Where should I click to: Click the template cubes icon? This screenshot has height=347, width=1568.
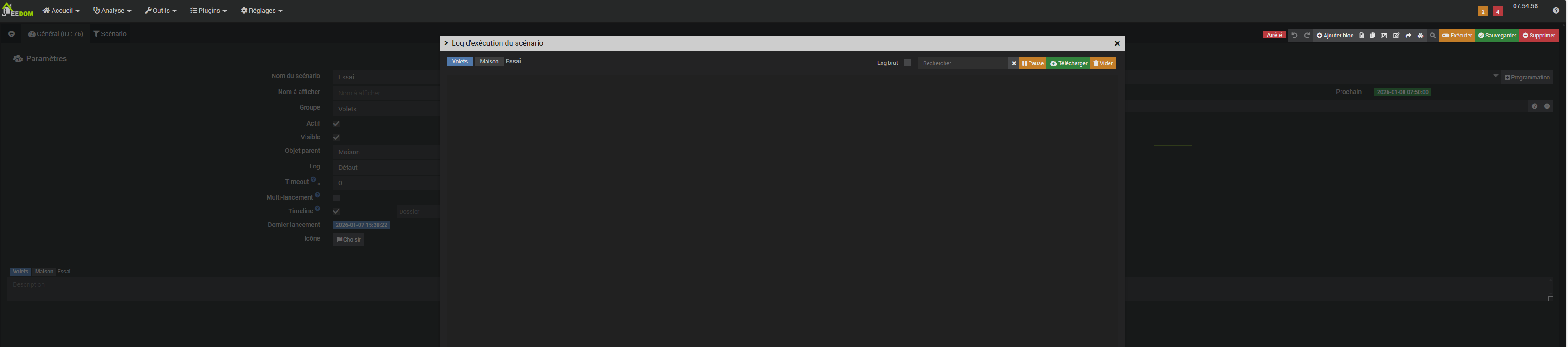point(1420,35)
